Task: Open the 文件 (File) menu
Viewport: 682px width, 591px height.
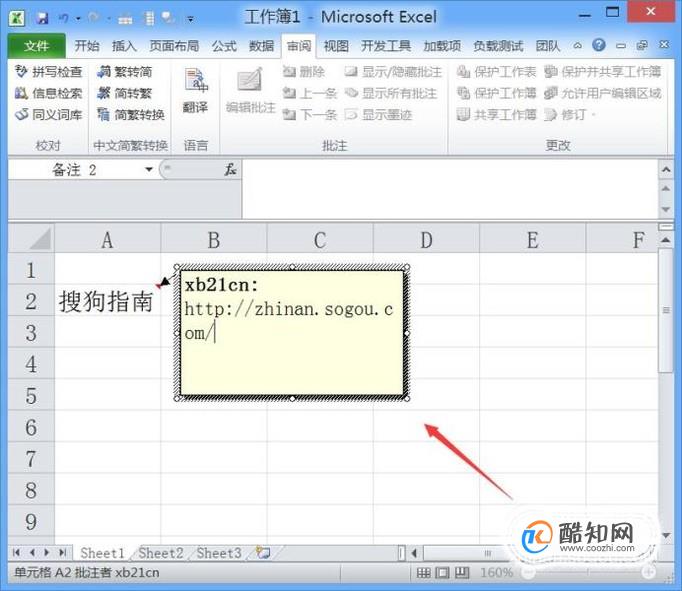Action: (x=37, y=46)
